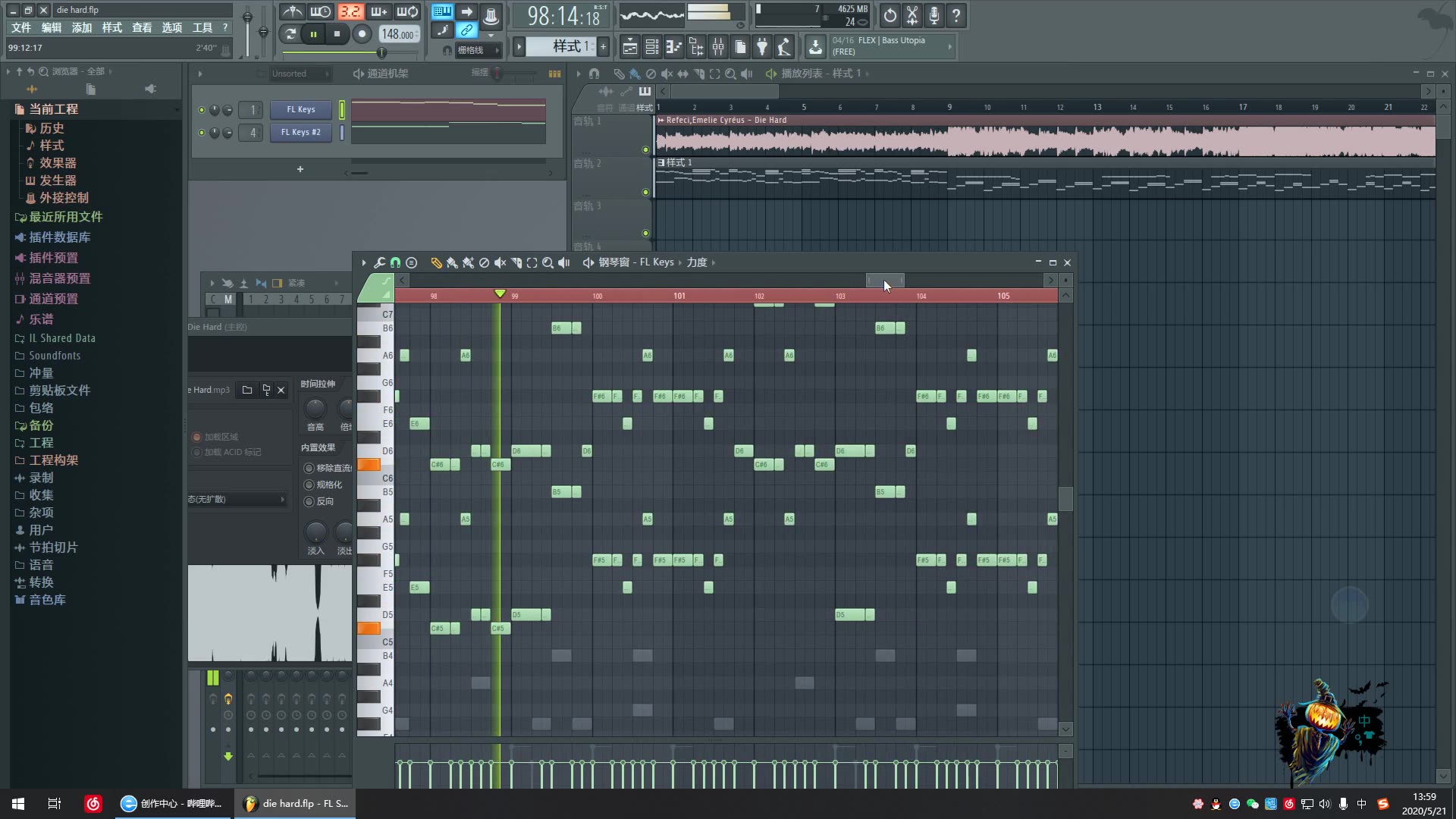1456x819 pixels.
Task: Open the 样式 menu
Action: click(112, 27)
